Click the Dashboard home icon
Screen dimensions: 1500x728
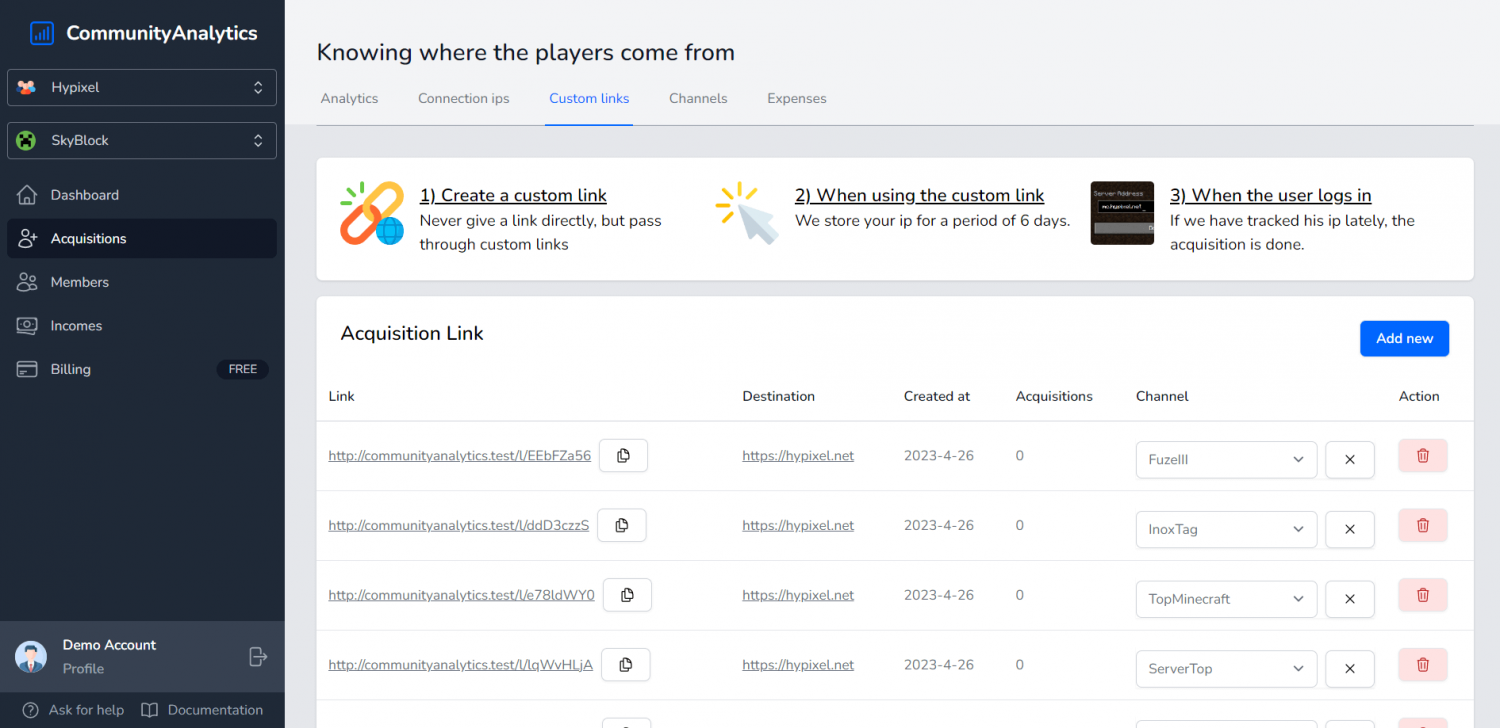click(28, 195)
